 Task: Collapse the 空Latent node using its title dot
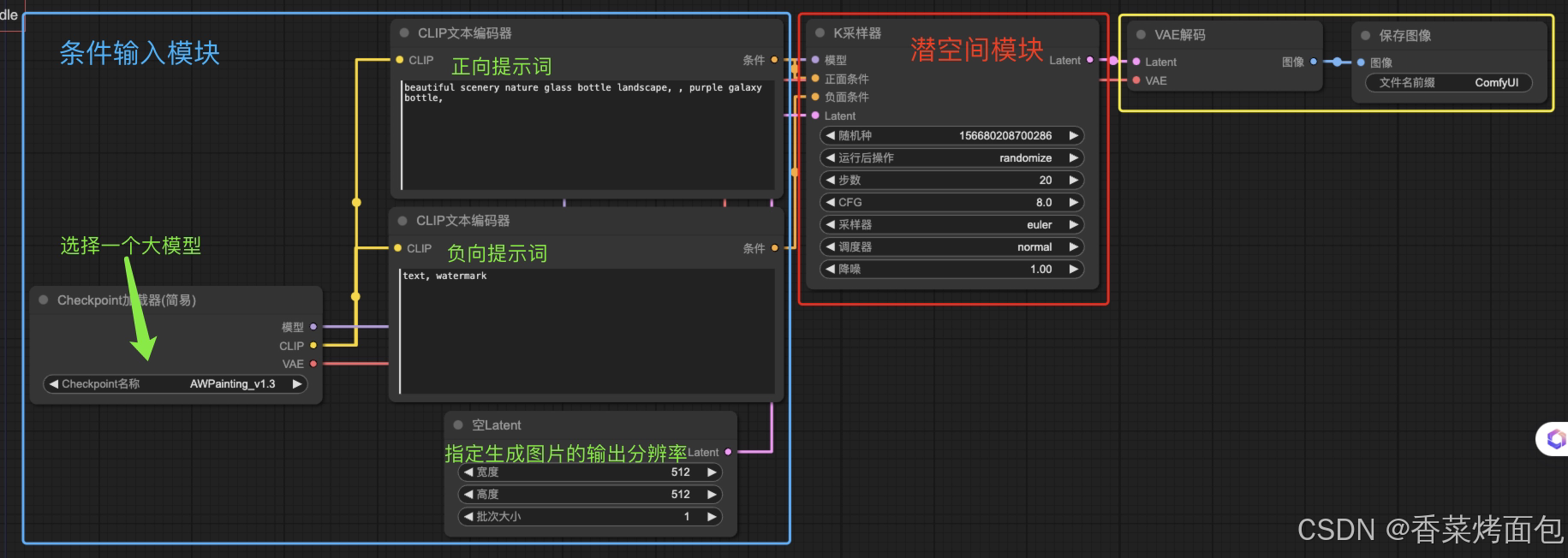click(458, 424)
